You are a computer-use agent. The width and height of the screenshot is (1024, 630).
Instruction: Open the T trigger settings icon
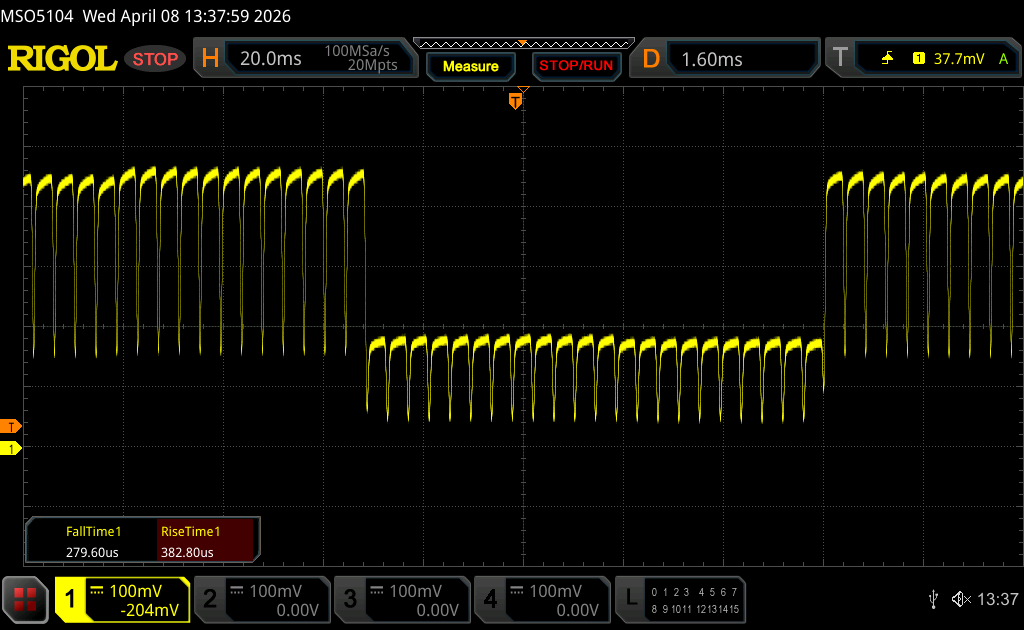click(840, 59)
